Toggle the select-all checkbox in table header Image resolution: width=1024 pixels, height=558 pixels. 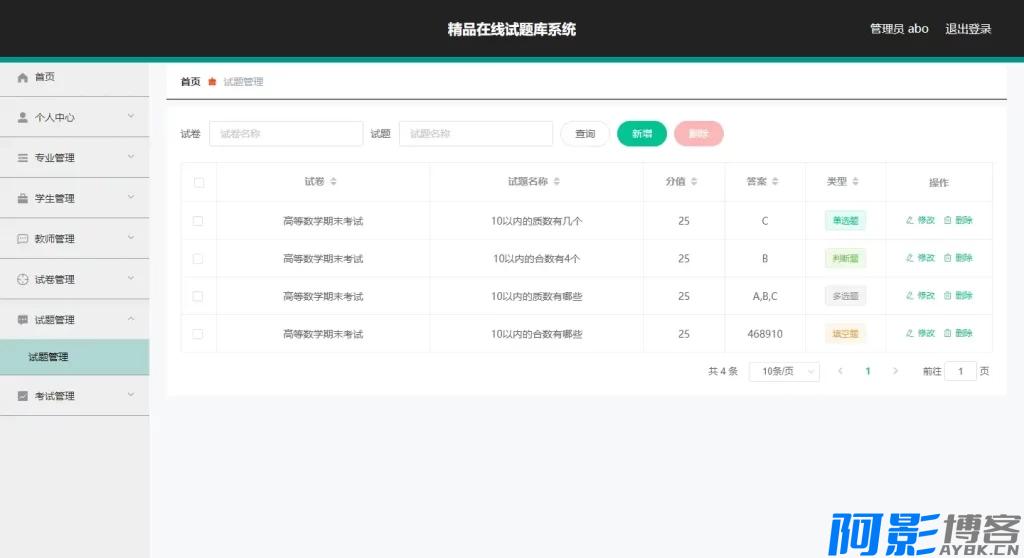click(198, 182)
